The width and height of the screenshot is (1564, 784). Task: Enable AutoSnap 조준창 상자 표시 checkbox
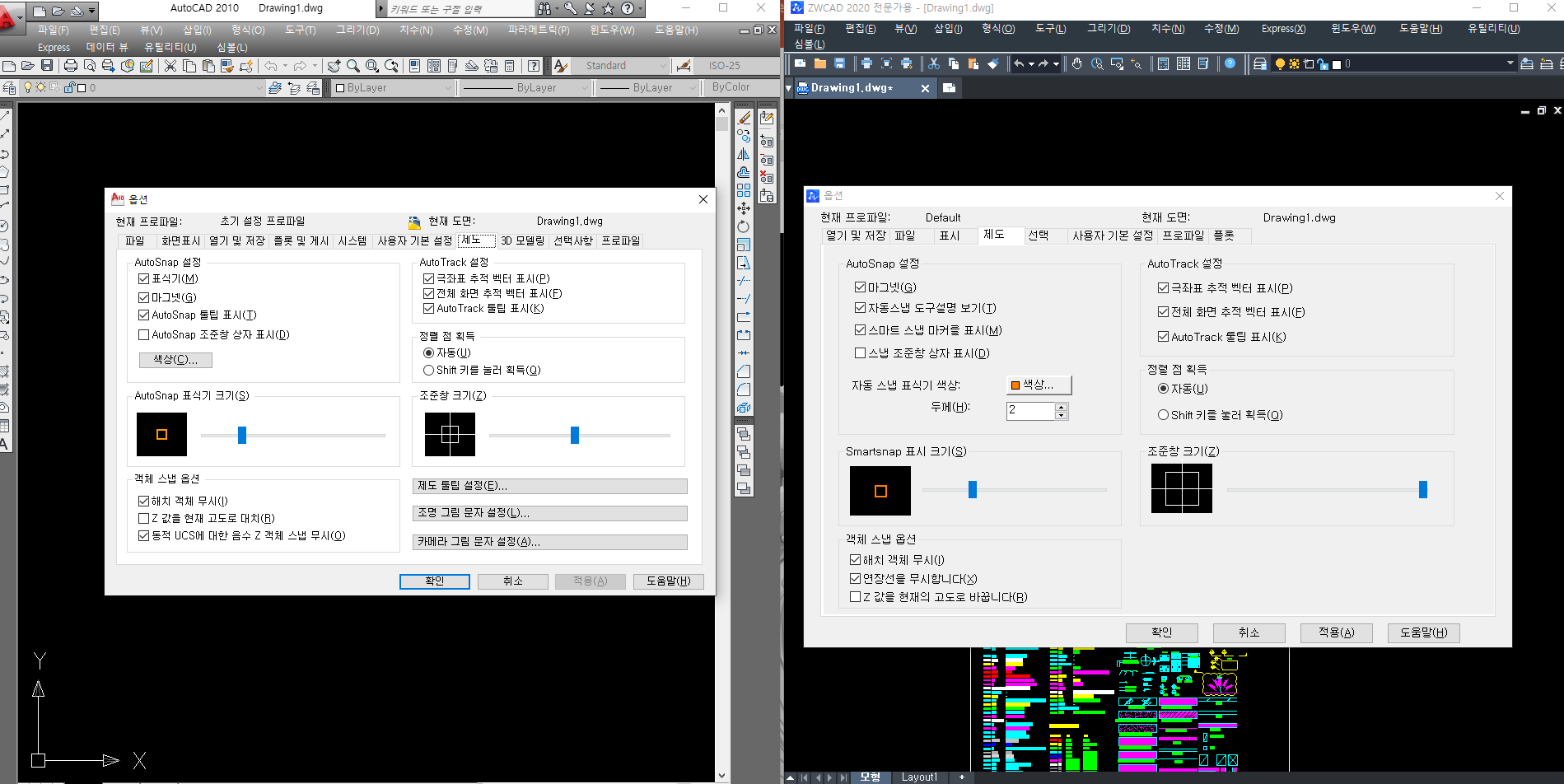point(143,335)
